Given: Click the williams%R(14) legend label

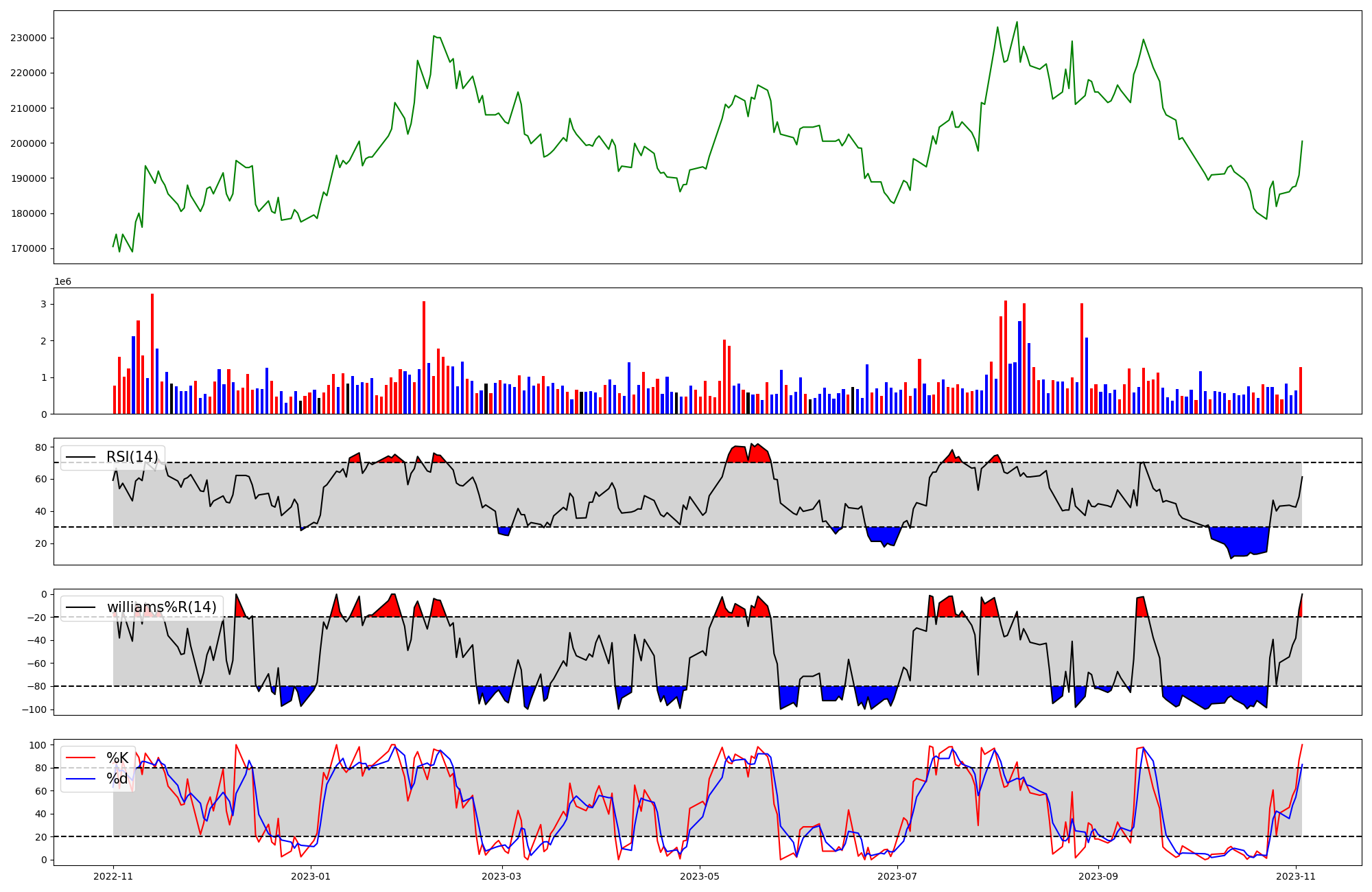Looking at the screenshot, I should coord(161,607).
